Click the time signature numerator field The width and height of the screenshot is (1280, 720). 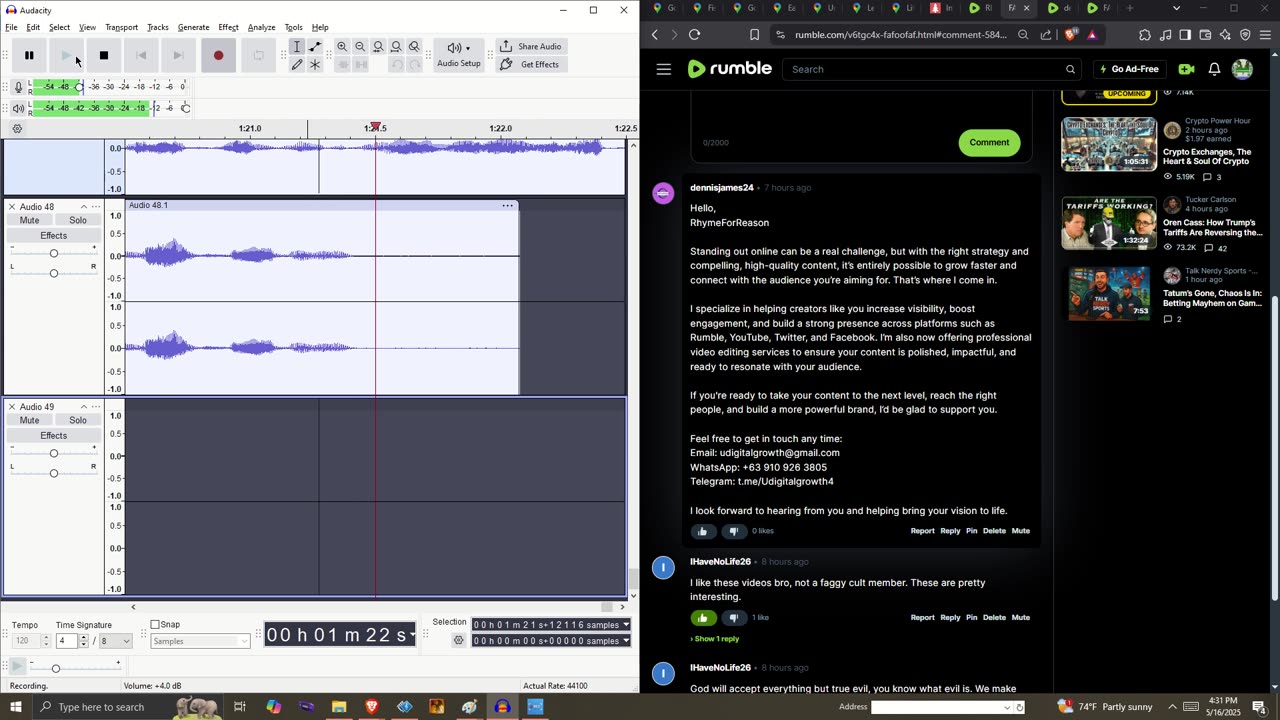click(x=68, y=641)
